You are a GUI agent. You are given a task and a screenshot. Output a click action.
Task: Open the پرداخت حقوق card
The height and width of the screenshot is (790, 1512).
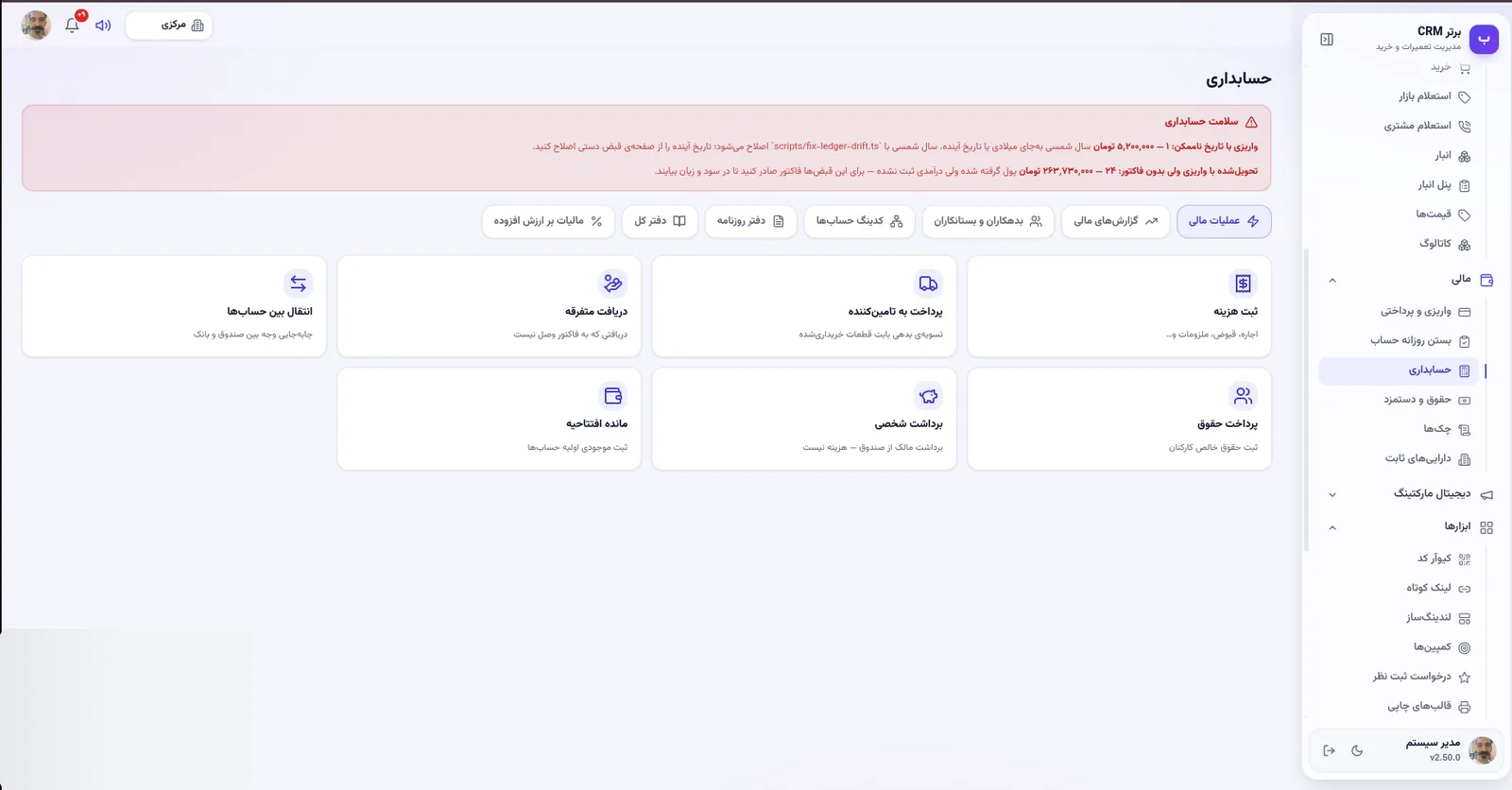pyautogui.click(x=1119, y=419)
